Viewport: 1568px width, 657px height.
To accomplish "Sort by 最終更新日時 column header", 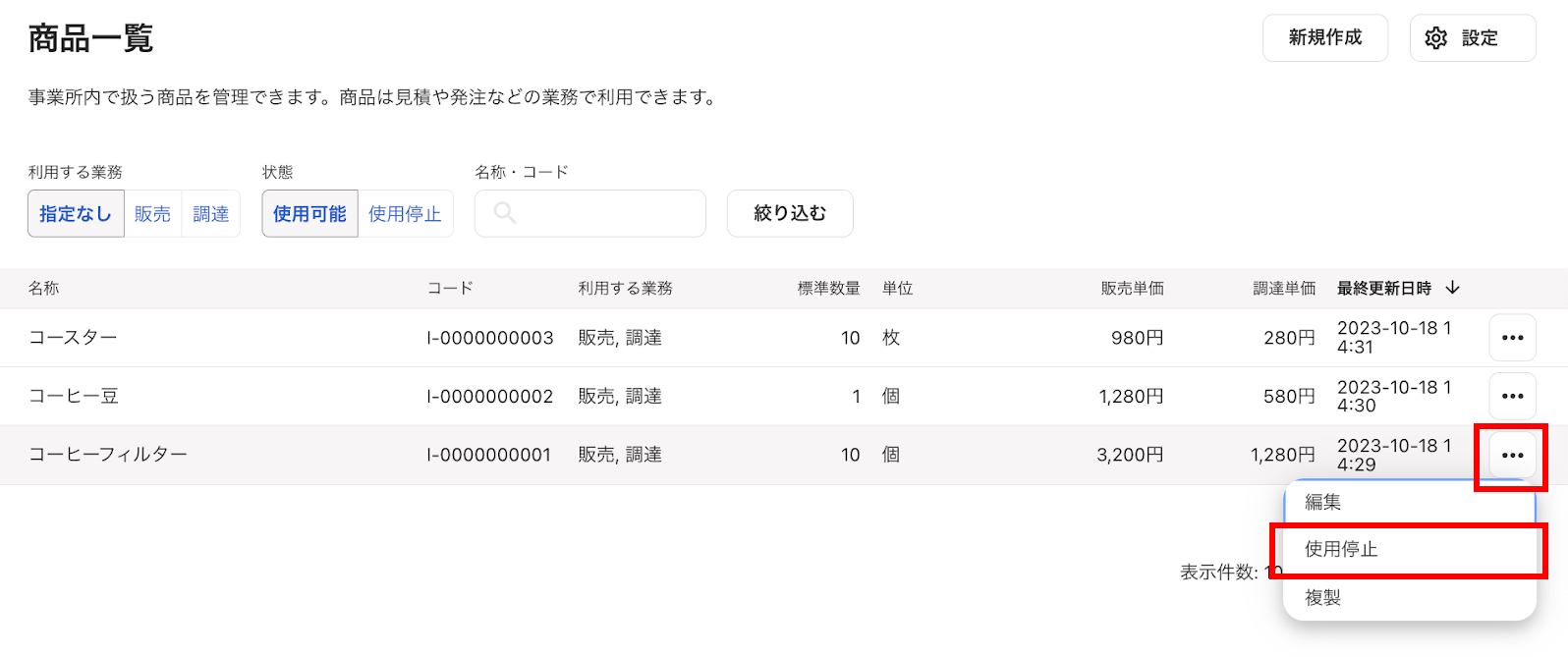I will (1384, 288).
